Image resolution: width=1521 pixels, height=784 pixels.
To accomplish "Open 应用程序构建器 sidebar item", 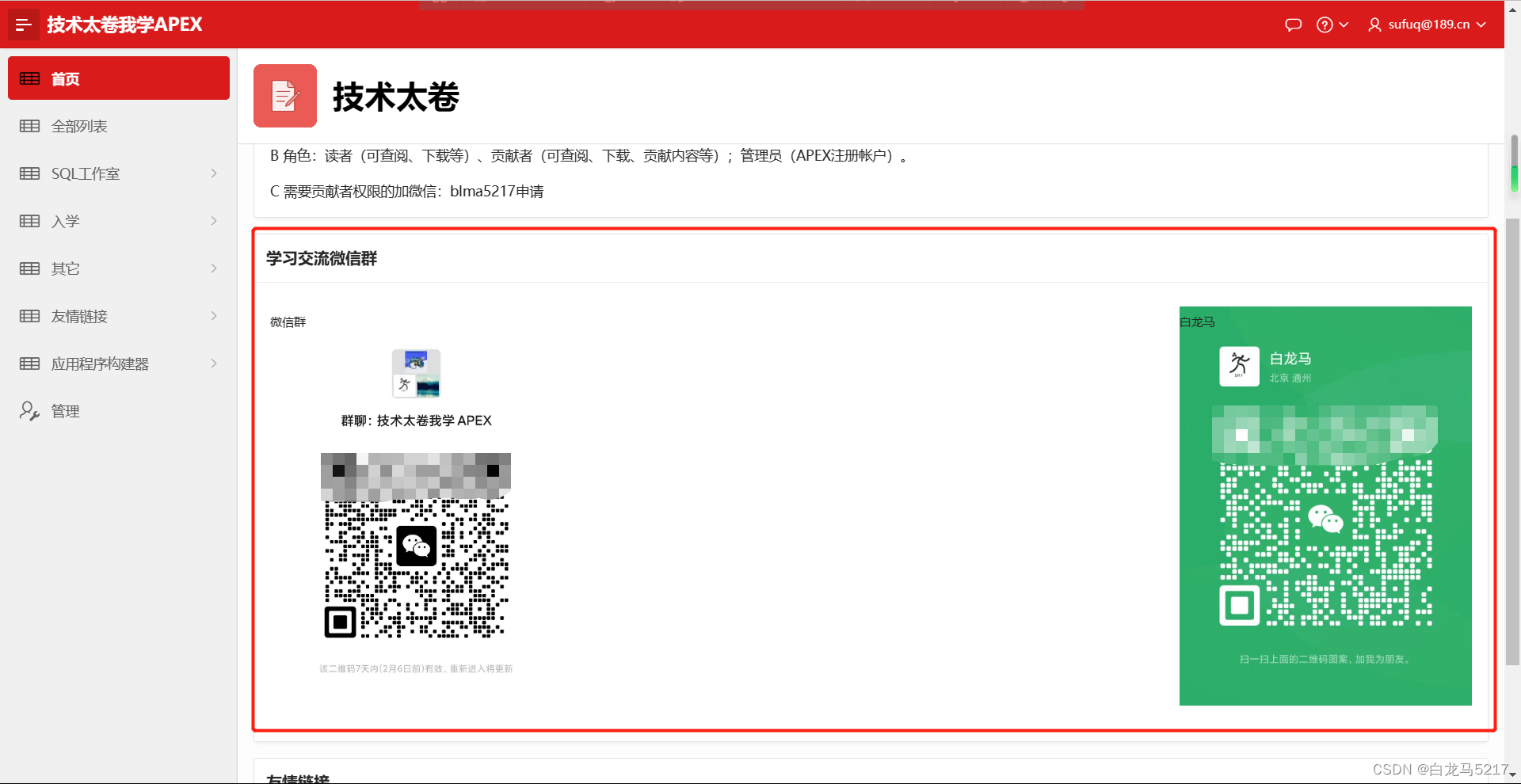I will [x=119, y=363].
